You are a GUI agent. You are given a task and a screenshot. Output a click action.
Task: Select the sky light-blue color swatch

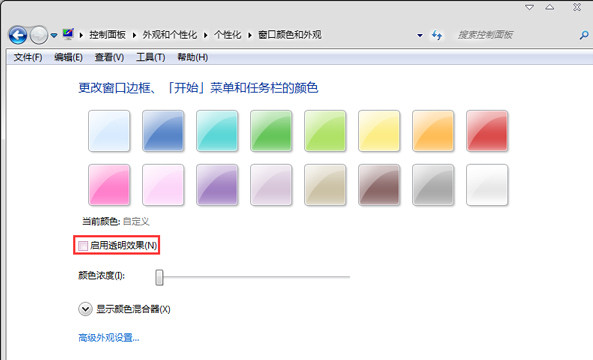click(x=109, y=131)
